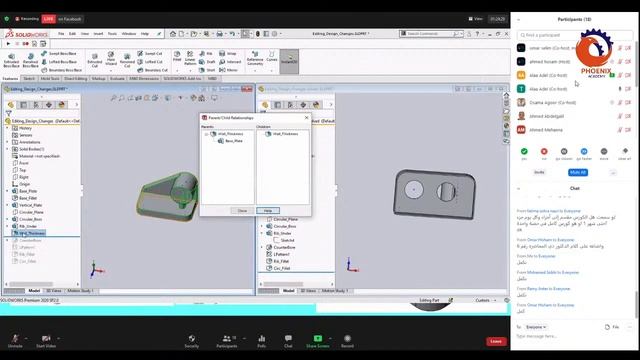Select Base_Fillet feature in left tree
Screen dimensions: 640x360
pos(24,198)
